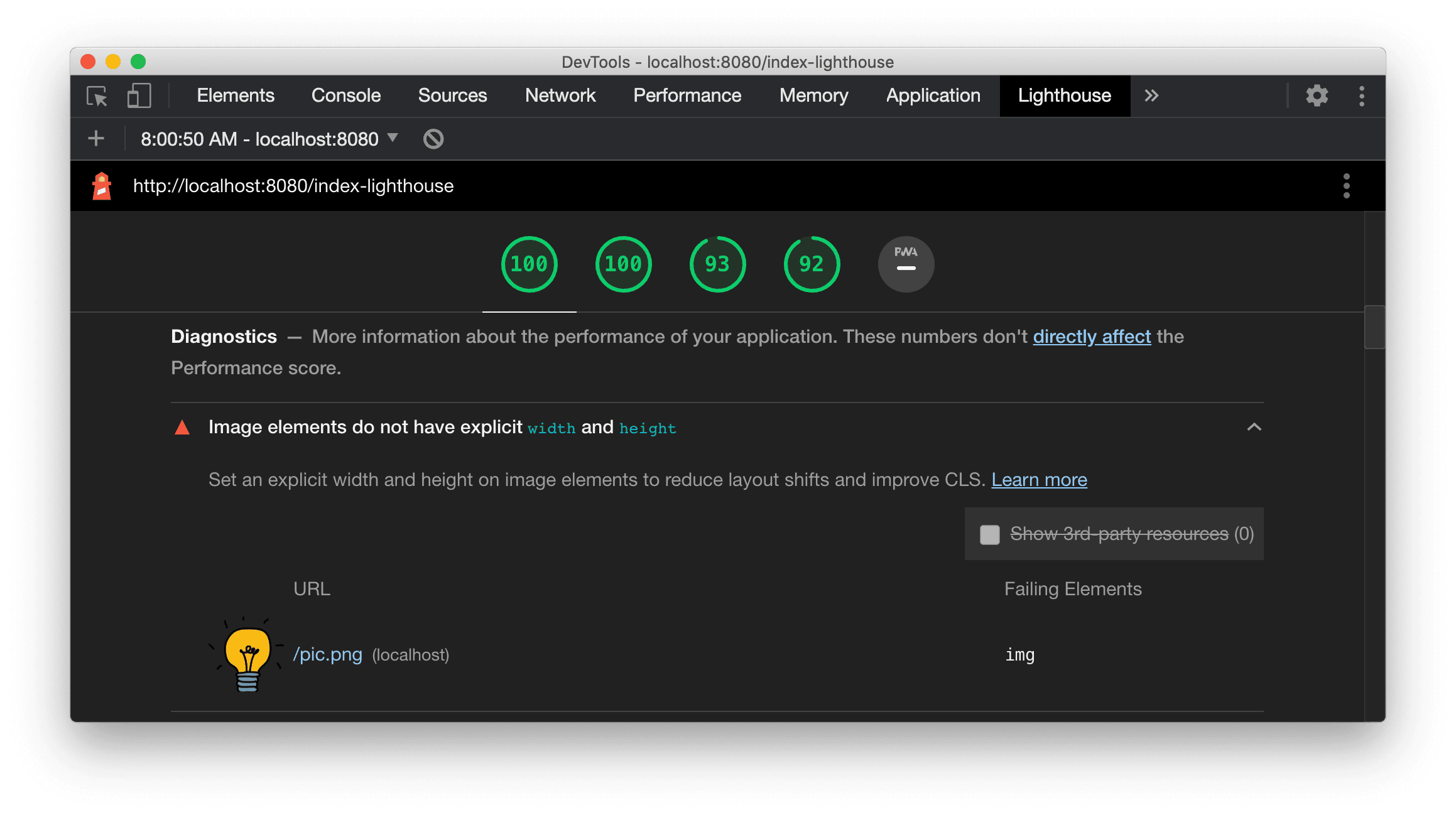Image resolution: width=1456 pixels, height=815 pixels.
Task: Expand the PWA score circle
Action: pyautogui.click(x=904, y=263)
